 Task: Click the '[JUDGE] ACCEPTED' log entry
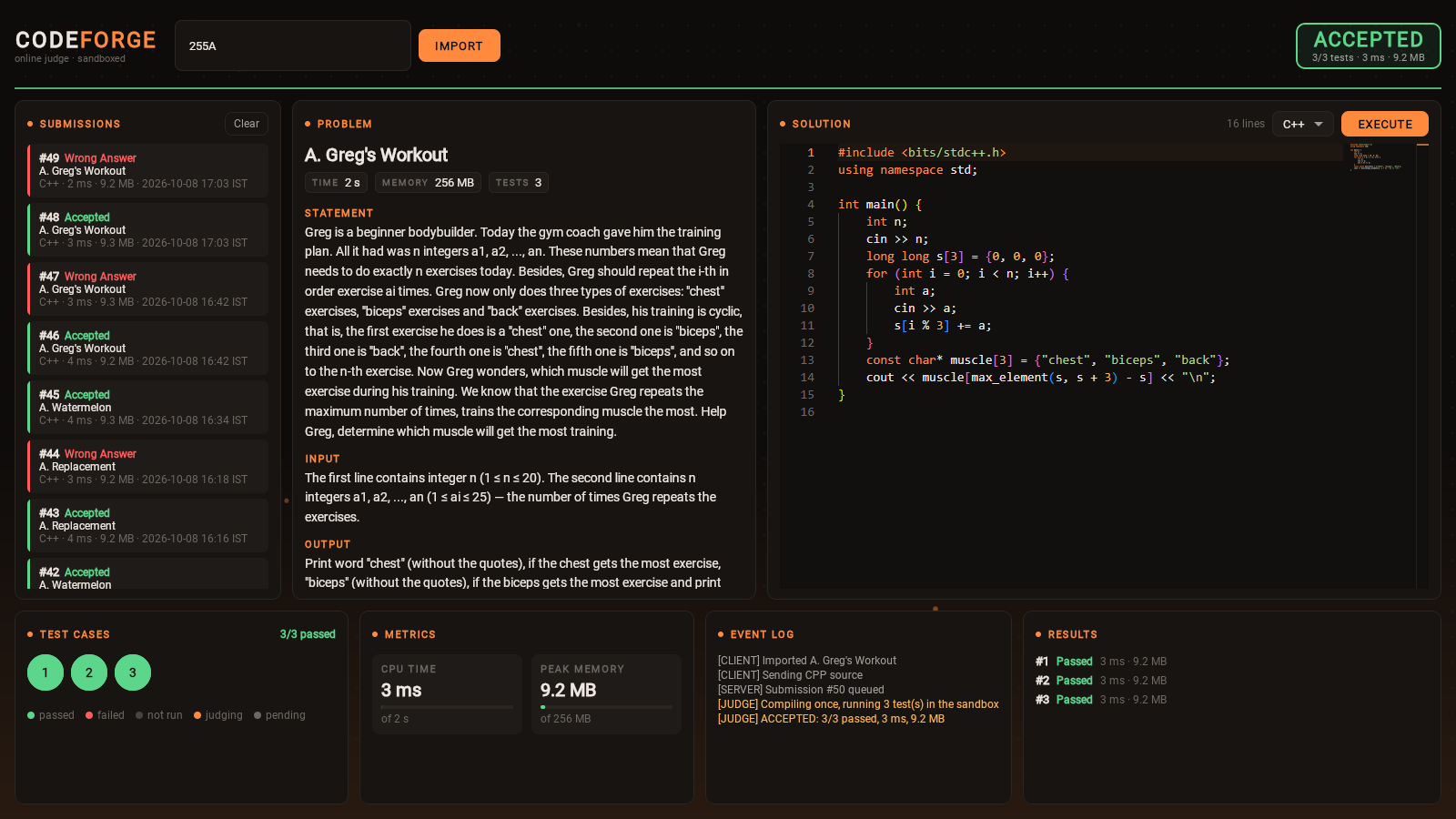pyautogui.click(x=831, y=719)
